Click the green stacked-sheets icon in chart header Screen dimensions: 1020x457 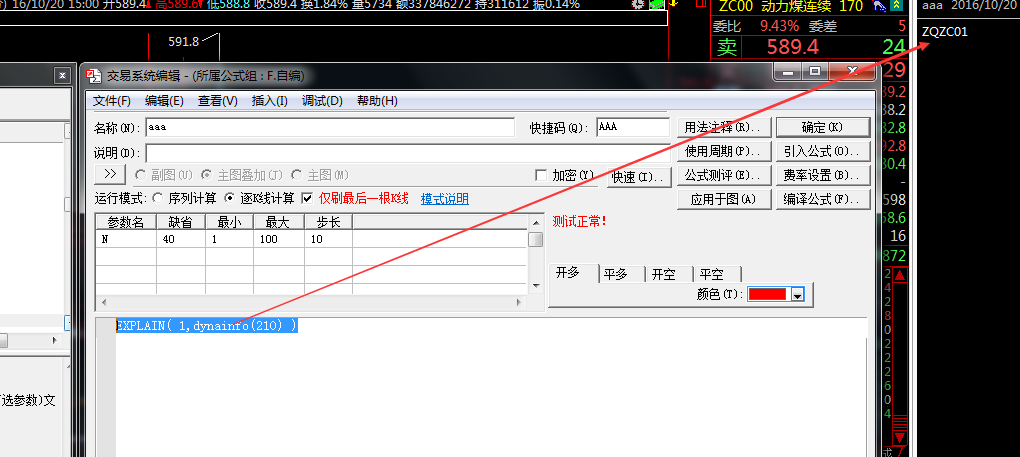pos(657,4)
